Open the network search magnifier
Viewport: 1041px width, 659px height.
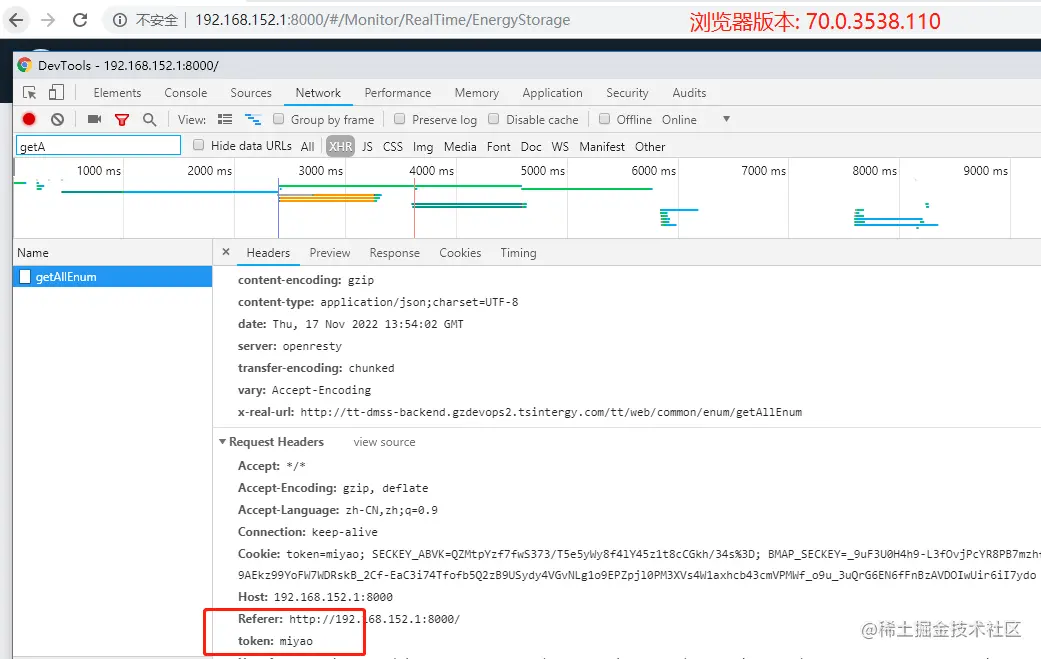click(148, 119)
